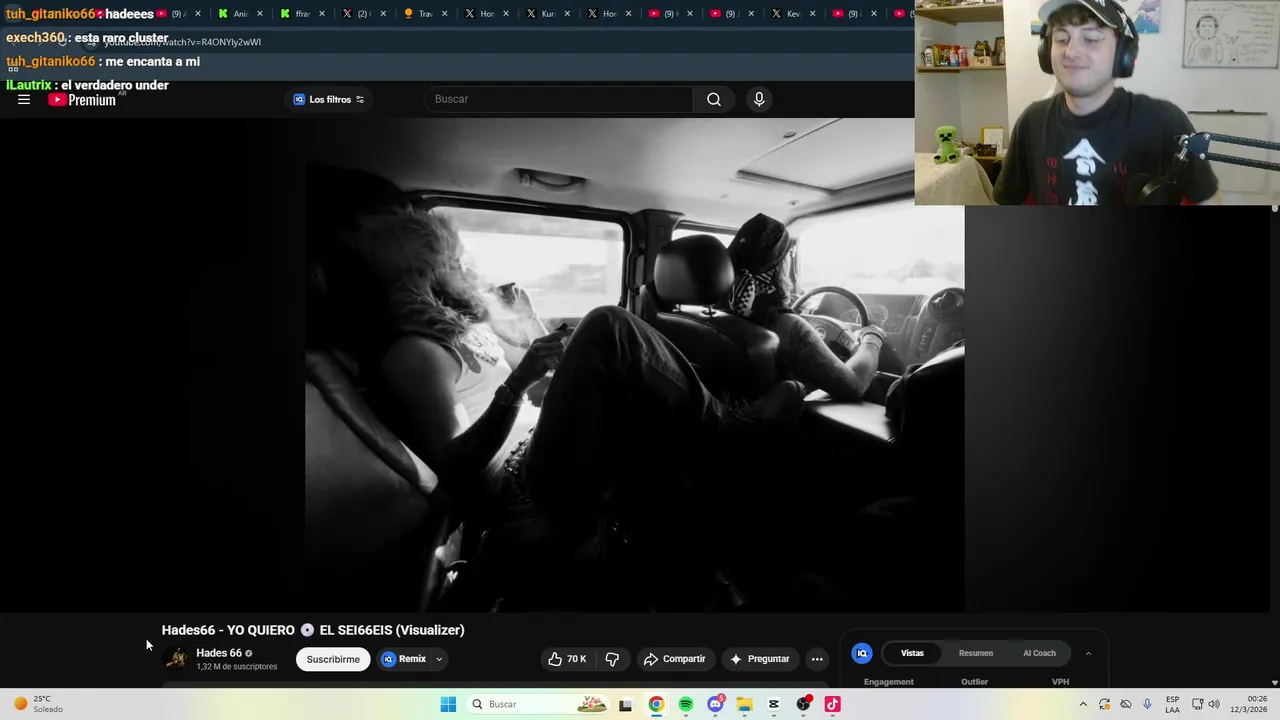Click the Engagement stat label
1280x720 pixels.
point(889,682)
